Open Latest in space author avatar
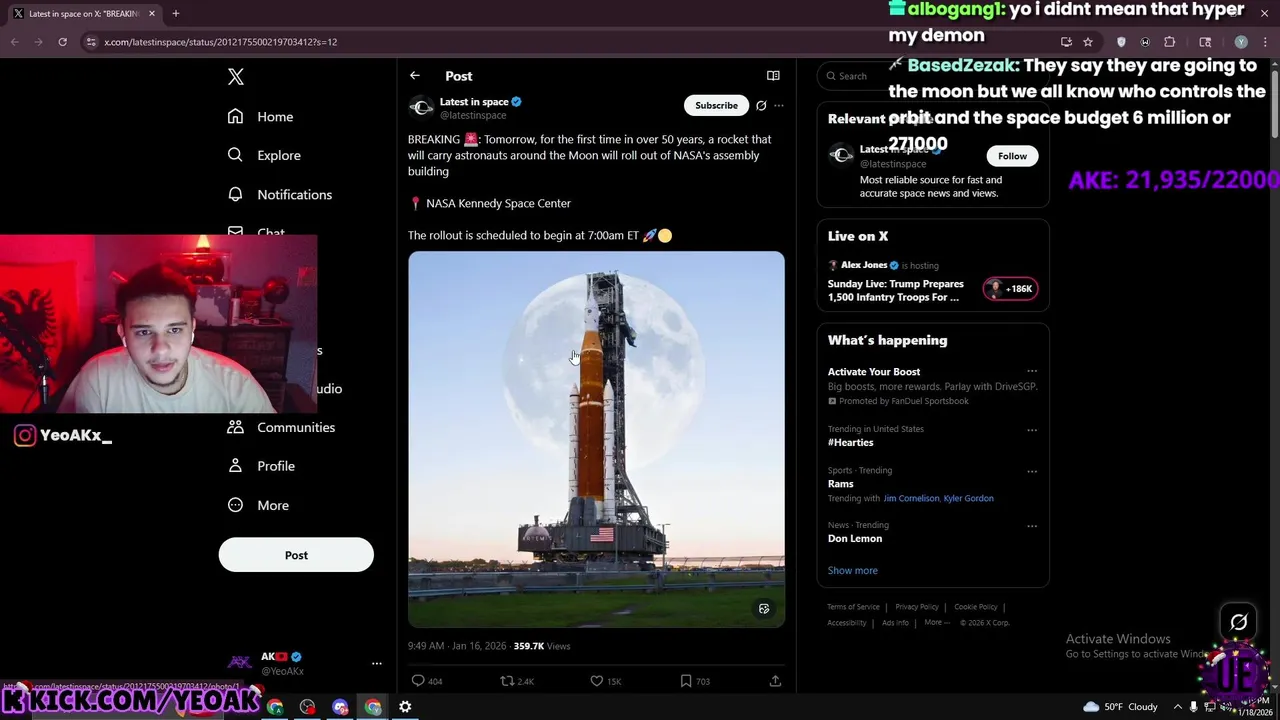This screenshot has height=720, width=1280. click(x=422, y=107)
